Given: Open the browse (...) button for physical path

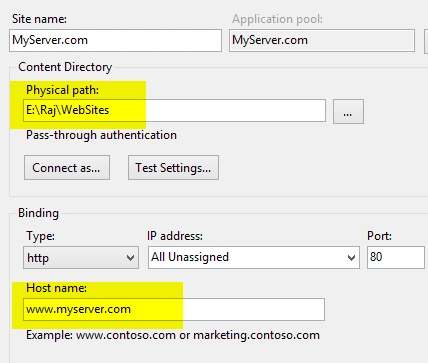Looking at the screenshot, I should point(348,112).
